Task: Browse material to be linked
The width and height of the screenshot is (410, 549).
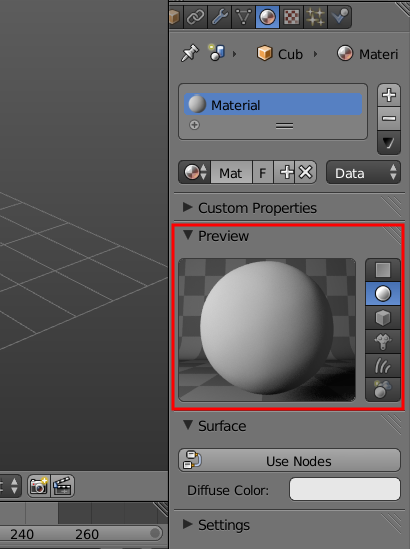Action: point(195,172)
